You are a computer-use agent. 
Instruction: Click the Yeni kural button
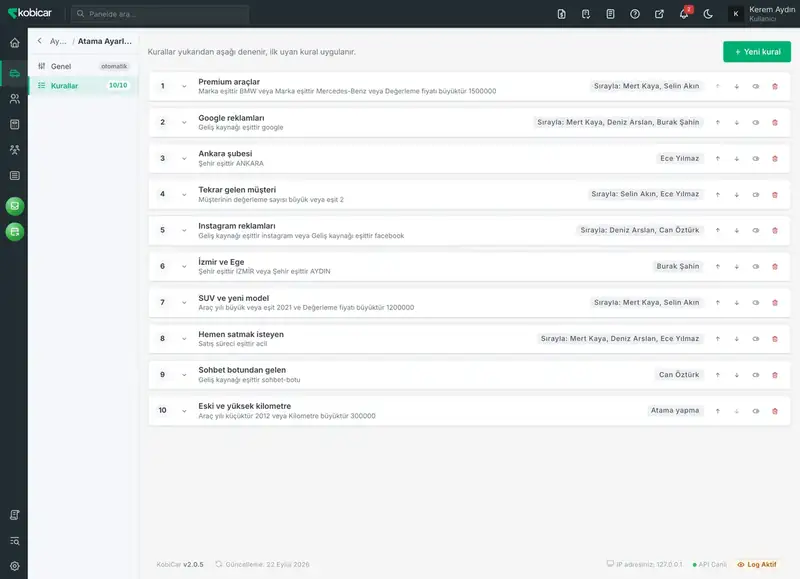(757, 52)
